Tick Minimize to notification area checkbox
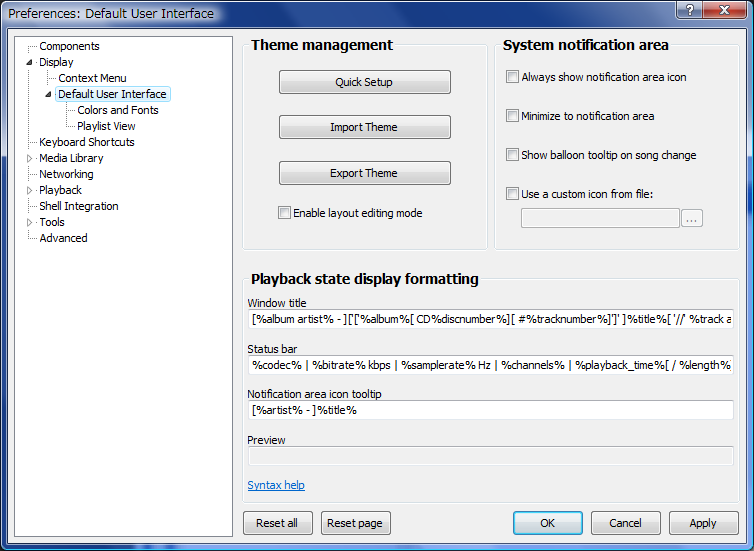The image size is (754, 551). (x=512, y=116)
